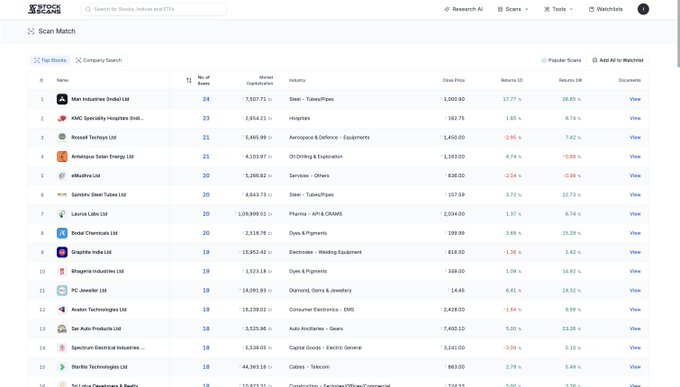Open the Avalon Technologies logo icon

pyautogui.click(x=62, y=309)
